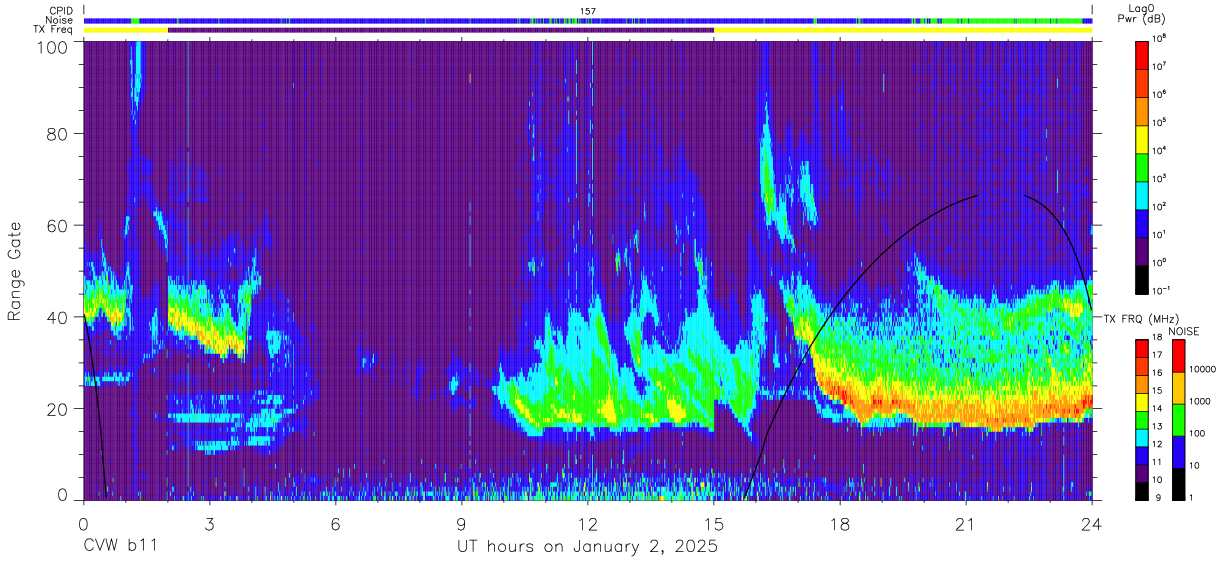Image resolution: width=1228 pixels, height=567 pixels.
Task: Pick the cyan segment of Lag0 Pwr colorbar
Action: 1143,194
